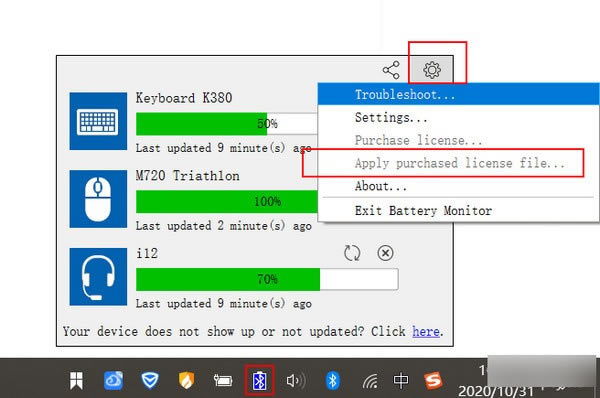Click the Keyboard K380 50% battery bar

[227, 124]
